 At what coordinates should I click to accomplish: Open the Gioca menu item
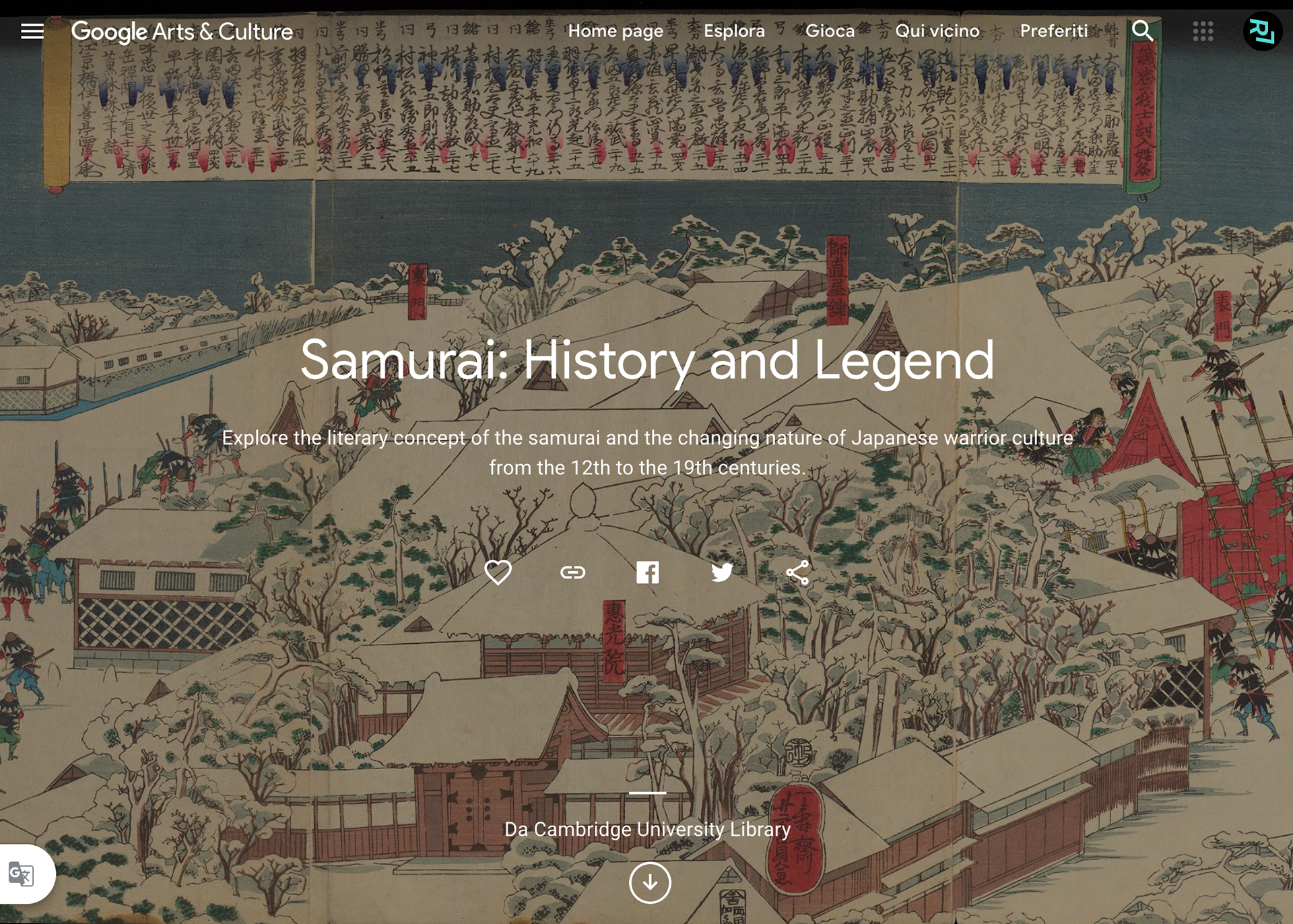coord(830,31)
